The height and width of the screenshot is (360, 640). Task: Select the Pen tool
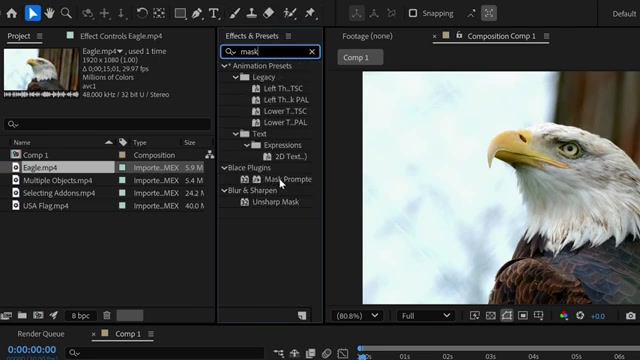[197, 13]
